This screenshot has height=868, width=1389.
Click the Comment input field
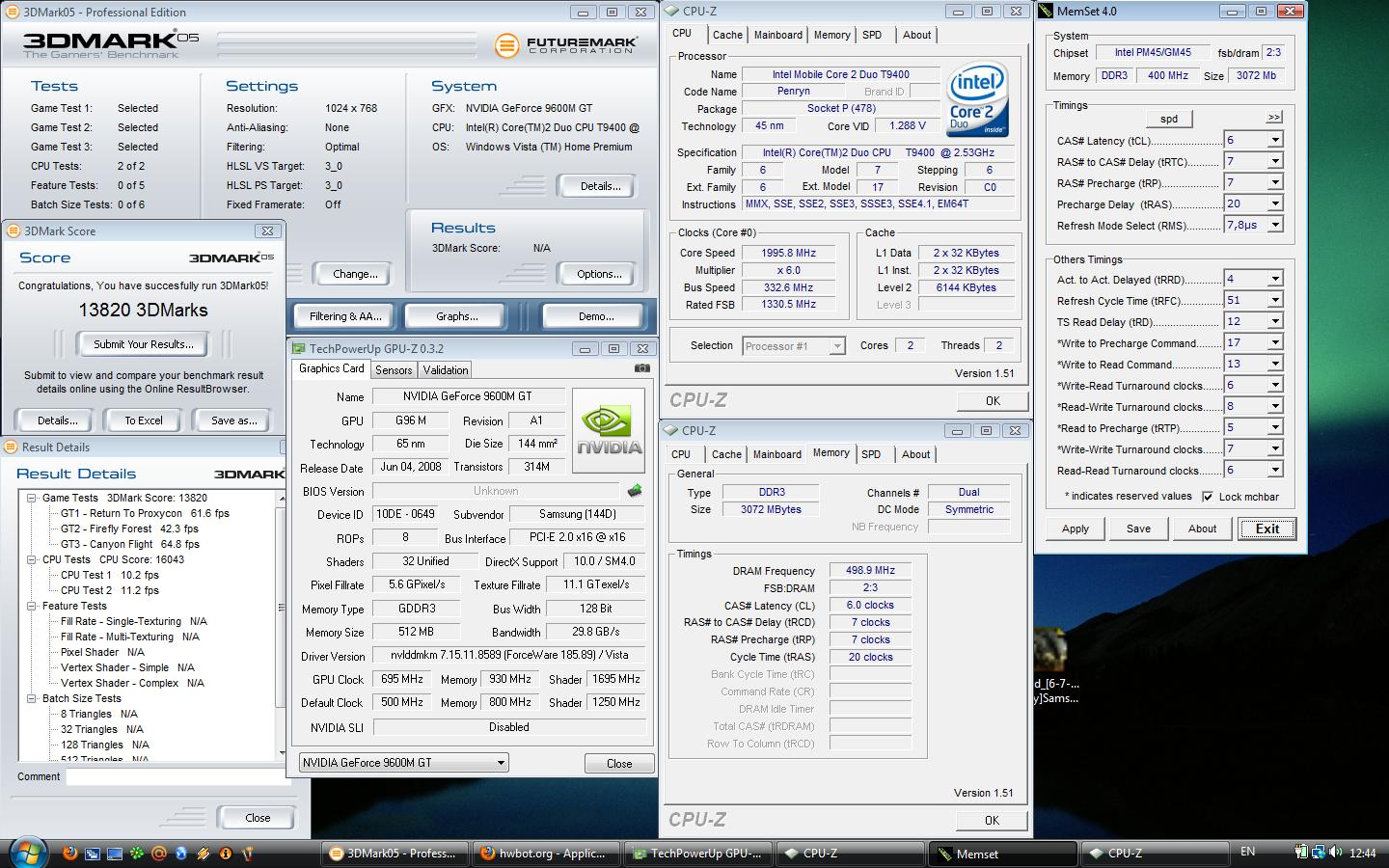pyautogui.click(x=178, y=776)
